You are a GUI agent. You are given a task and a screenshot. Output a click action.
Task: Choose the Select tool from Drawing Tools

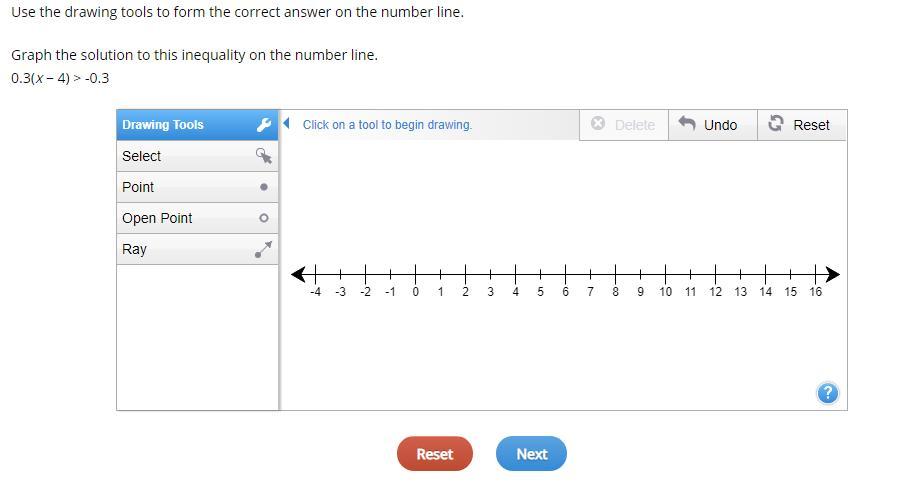click(x=142, y=156)
